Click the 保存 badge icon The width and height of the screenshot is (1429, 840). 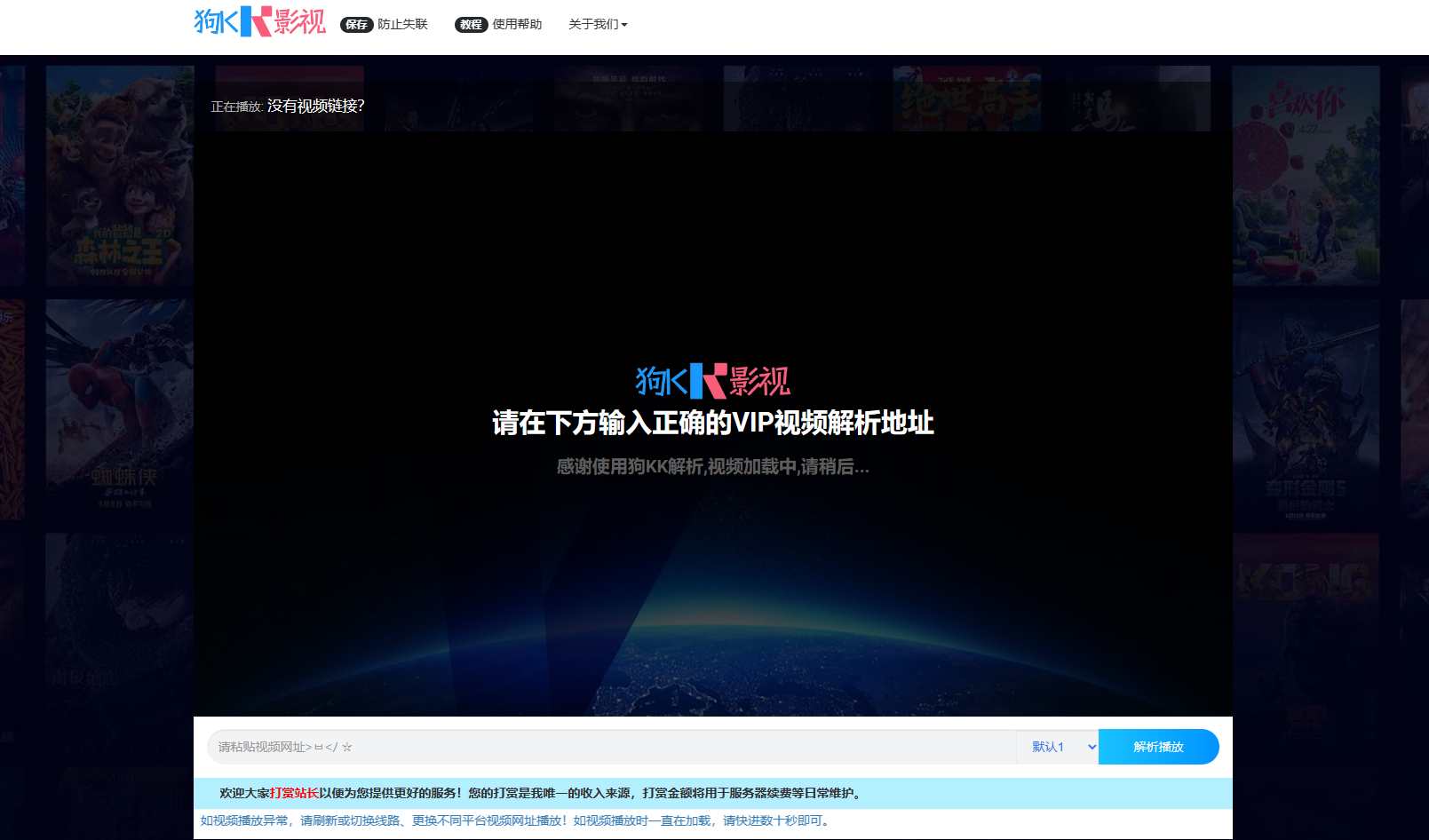356,25
